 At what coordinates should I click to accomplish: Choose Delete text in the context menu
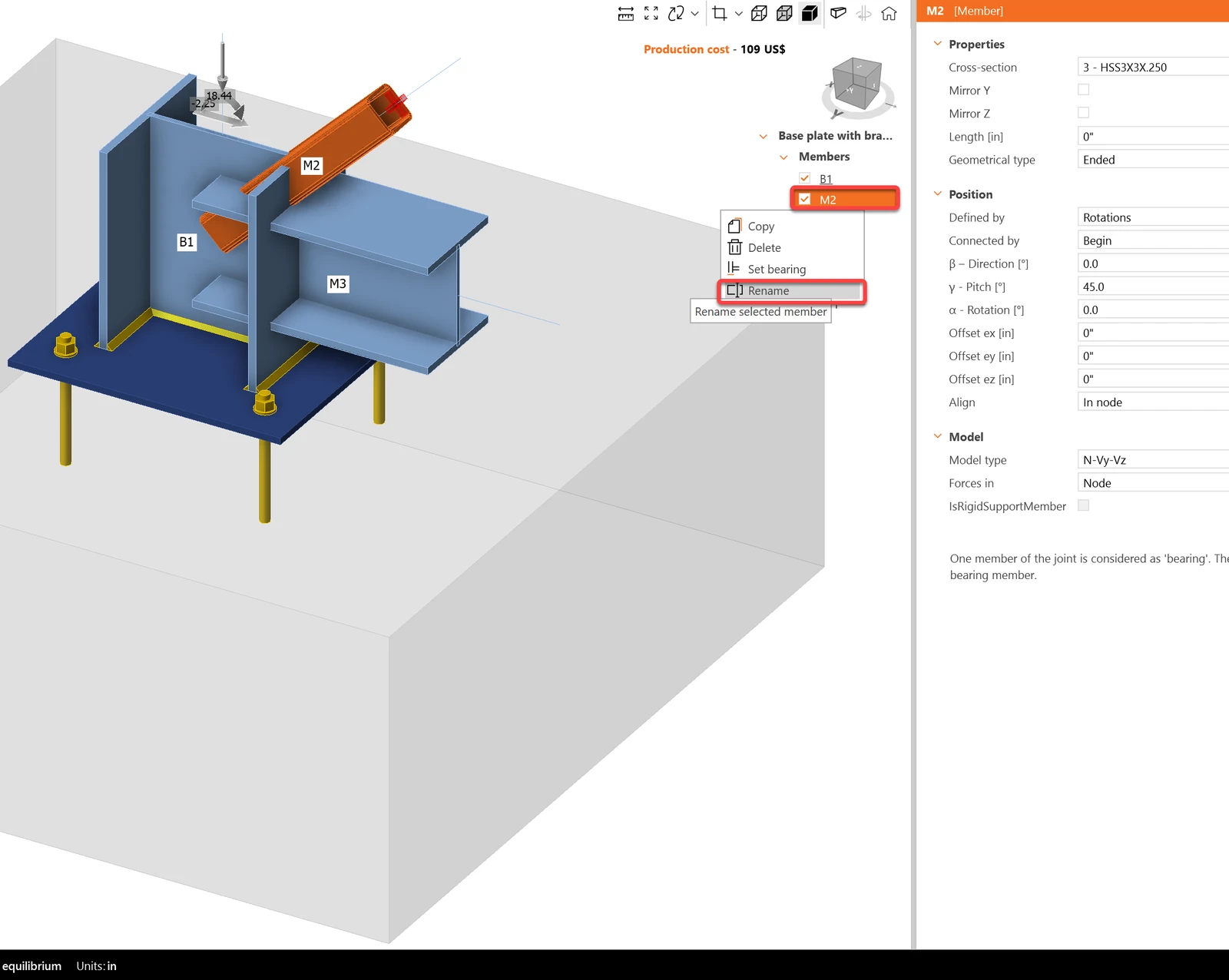tap(764, 247)
